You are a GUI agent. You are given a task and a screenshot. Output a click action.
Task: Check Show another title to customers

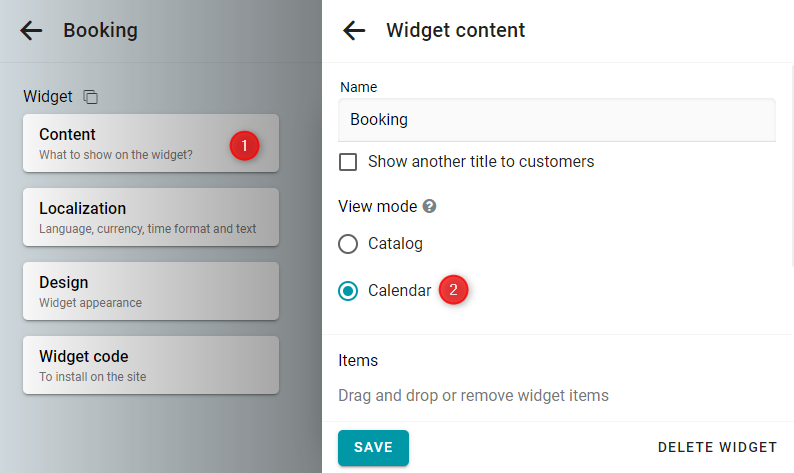348,162
